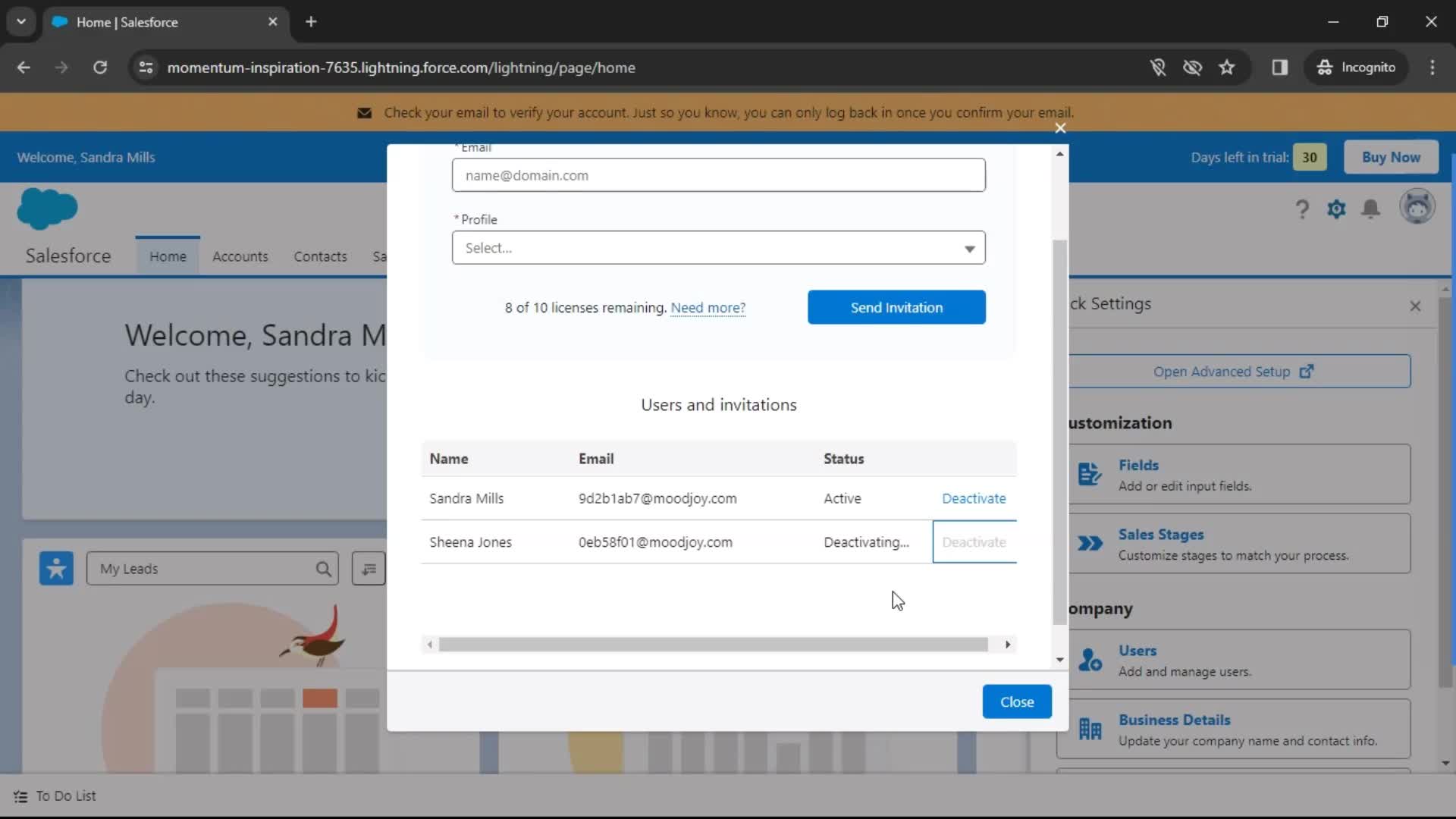Viewport: 1456px width, 819px height.
Task: Open the Contacts tab
Action: (320, 256)
